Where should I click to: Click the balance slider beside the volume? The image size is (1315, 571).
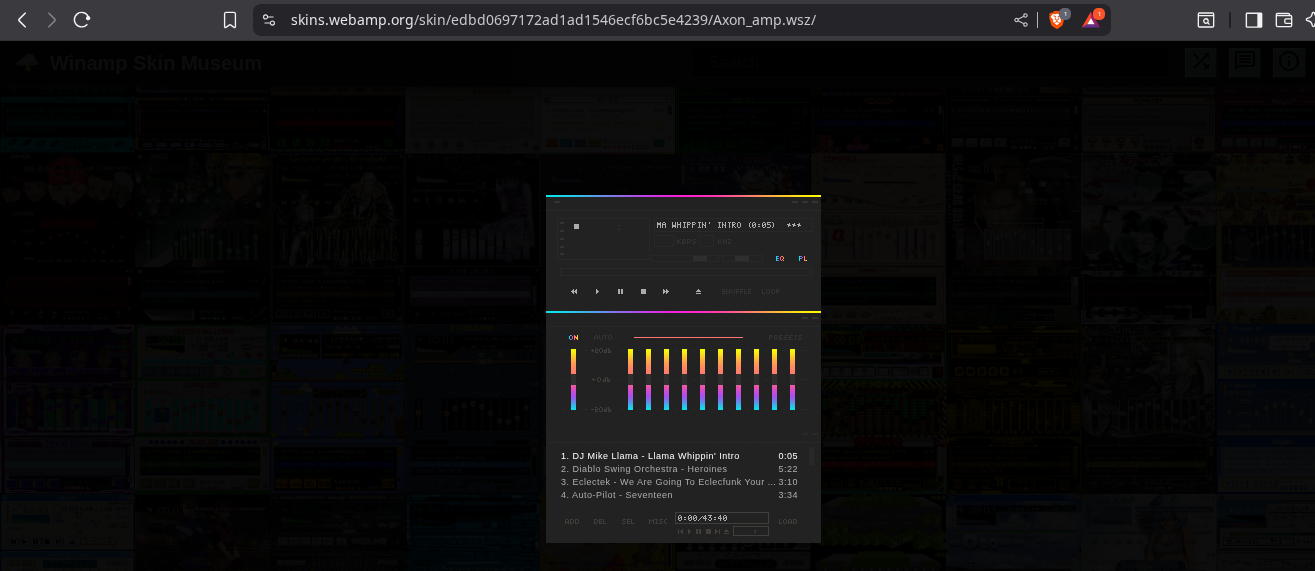click(x=742, y=258)
